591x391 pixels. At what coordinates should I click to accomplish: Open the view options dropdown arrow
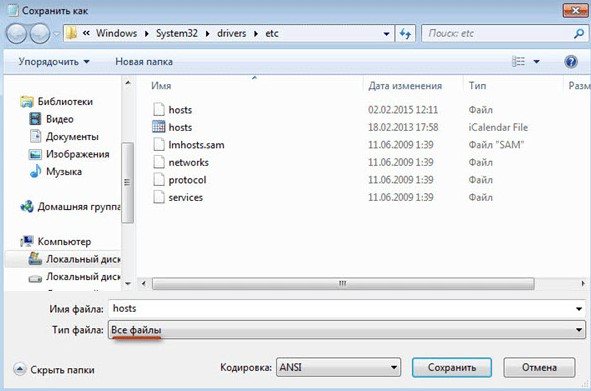point(536,61)
